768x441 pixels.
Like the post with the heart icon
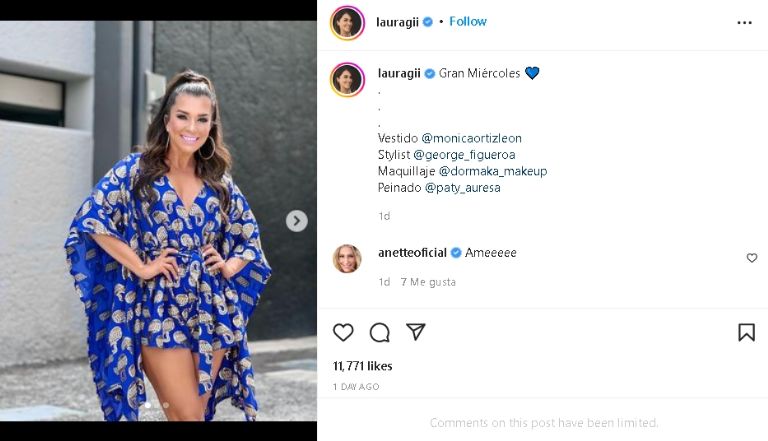tap(343, 333)
